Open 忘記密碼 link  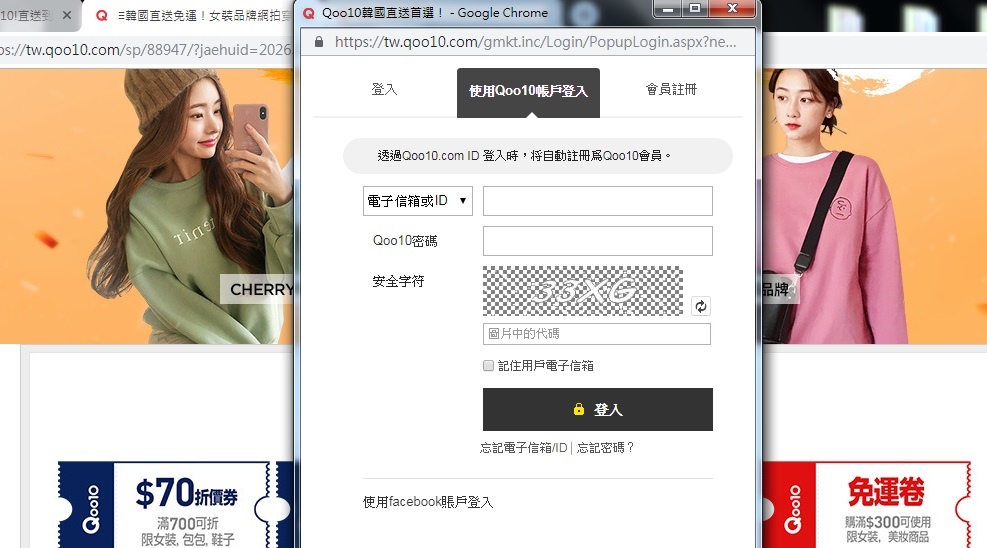(605, 448)
